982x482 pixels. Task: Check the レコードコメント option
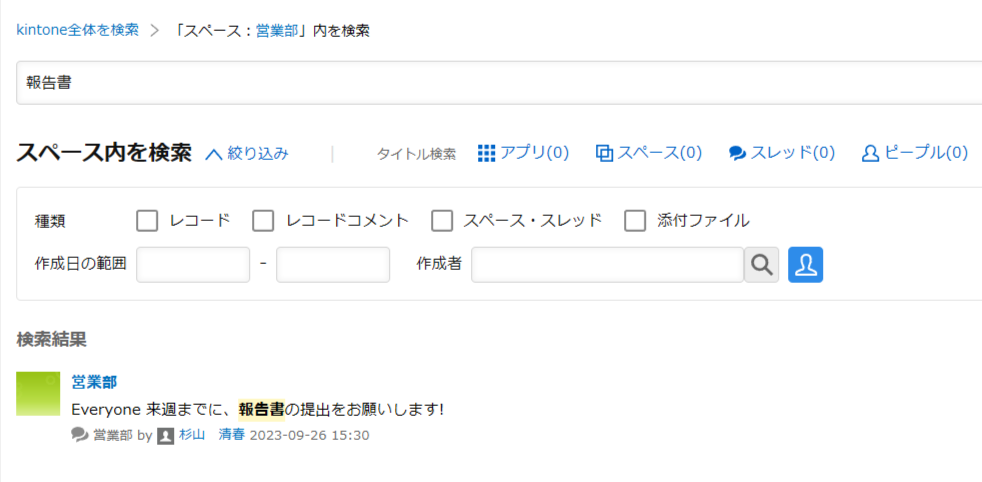tap(263, 221)
